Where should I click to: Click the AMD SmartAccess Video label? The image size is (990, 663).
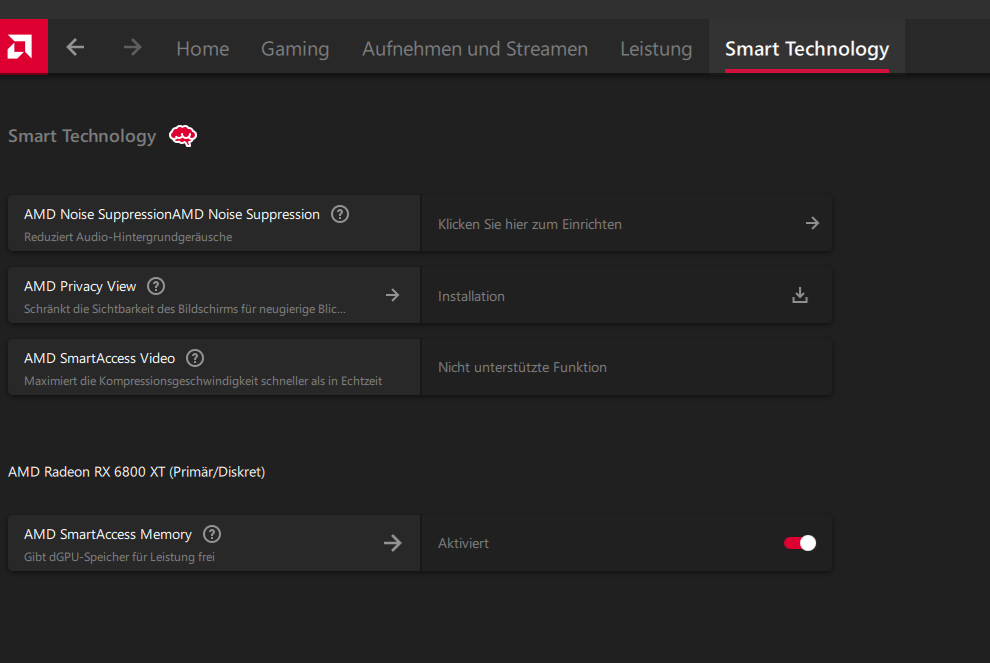pyautogui.click(x=100, y=358)
